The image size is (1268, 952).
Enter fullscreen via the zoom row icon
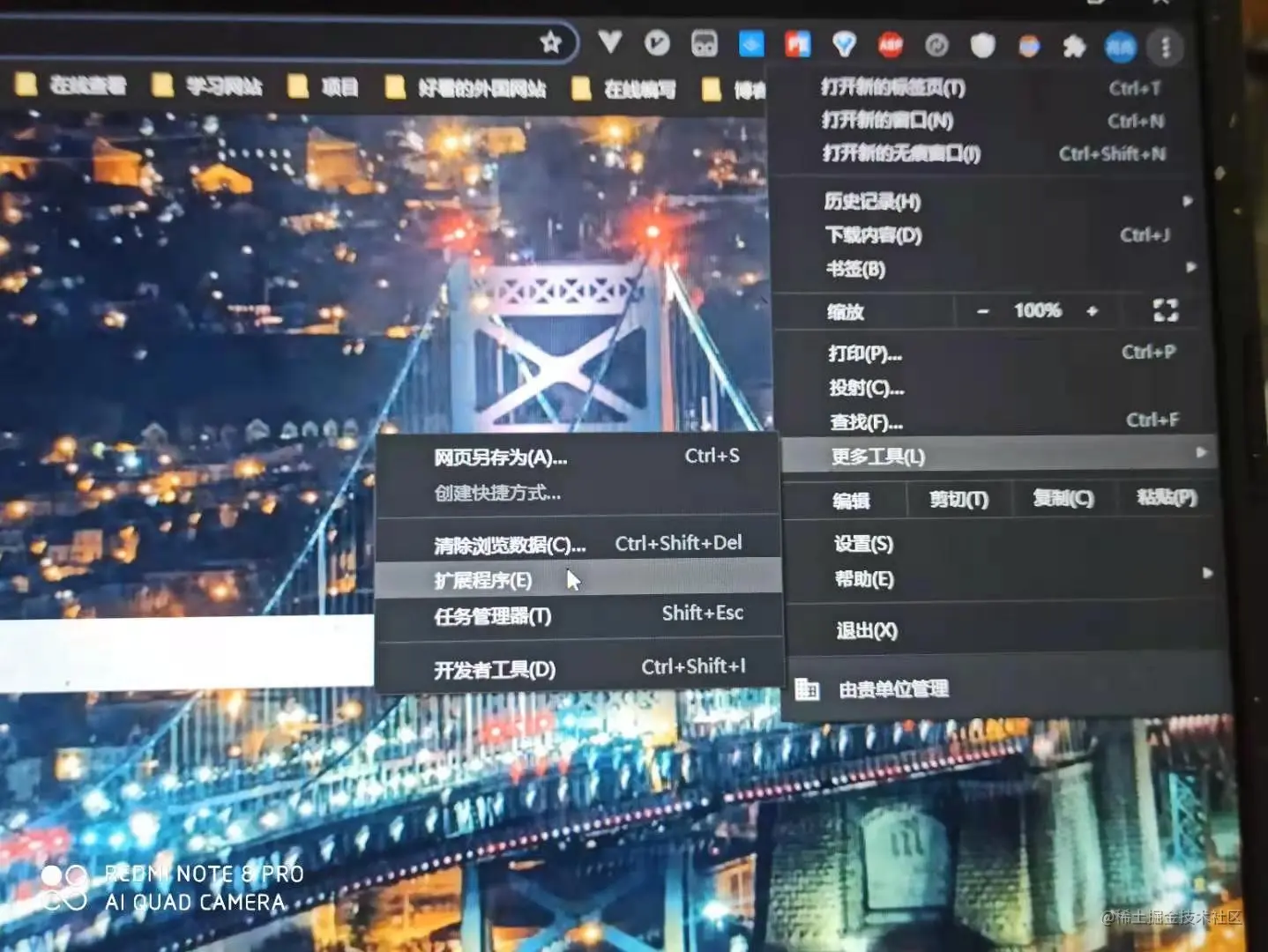pos(1166,310)
